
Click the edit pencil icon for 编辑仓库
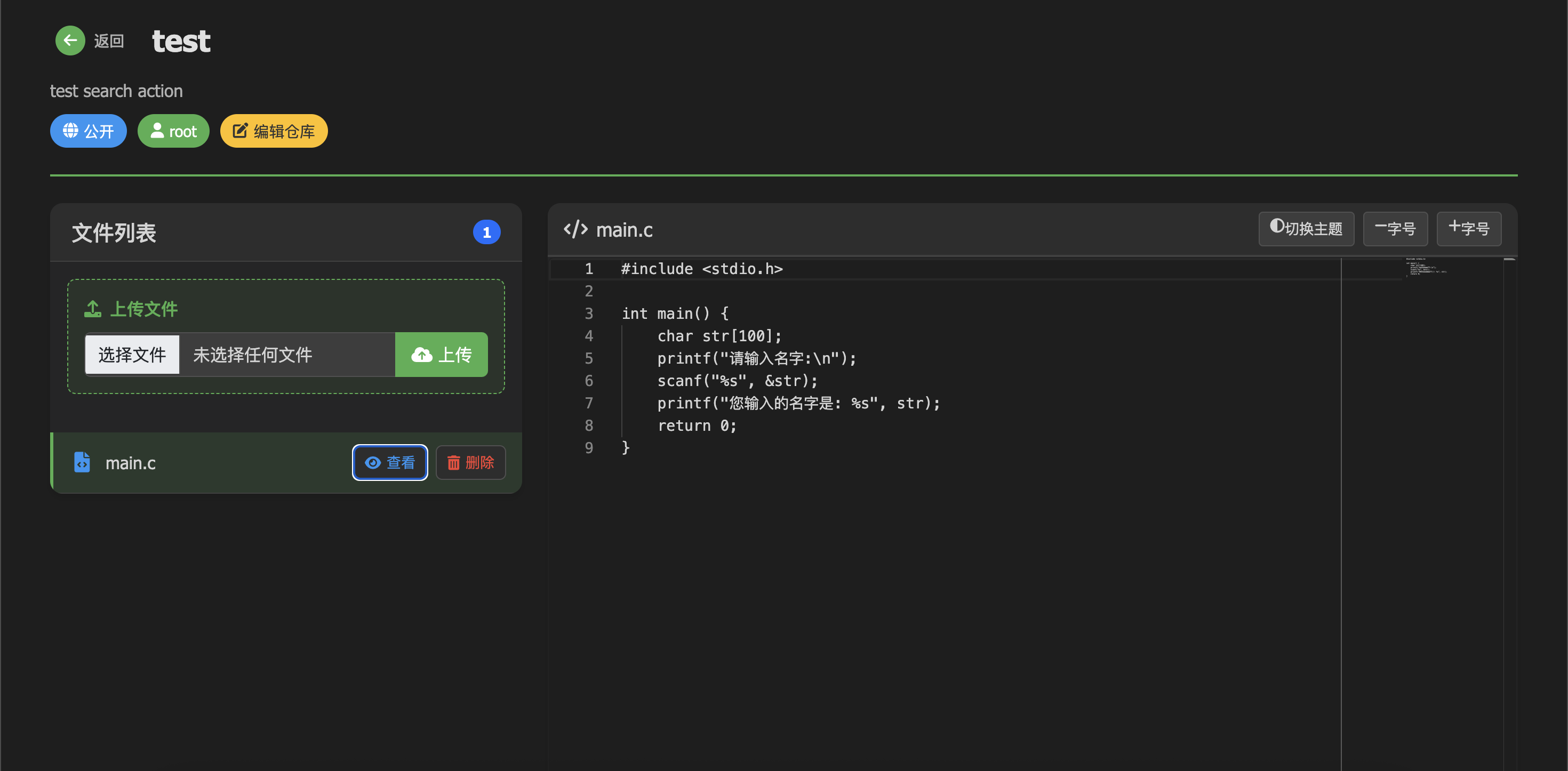[241, 131]
